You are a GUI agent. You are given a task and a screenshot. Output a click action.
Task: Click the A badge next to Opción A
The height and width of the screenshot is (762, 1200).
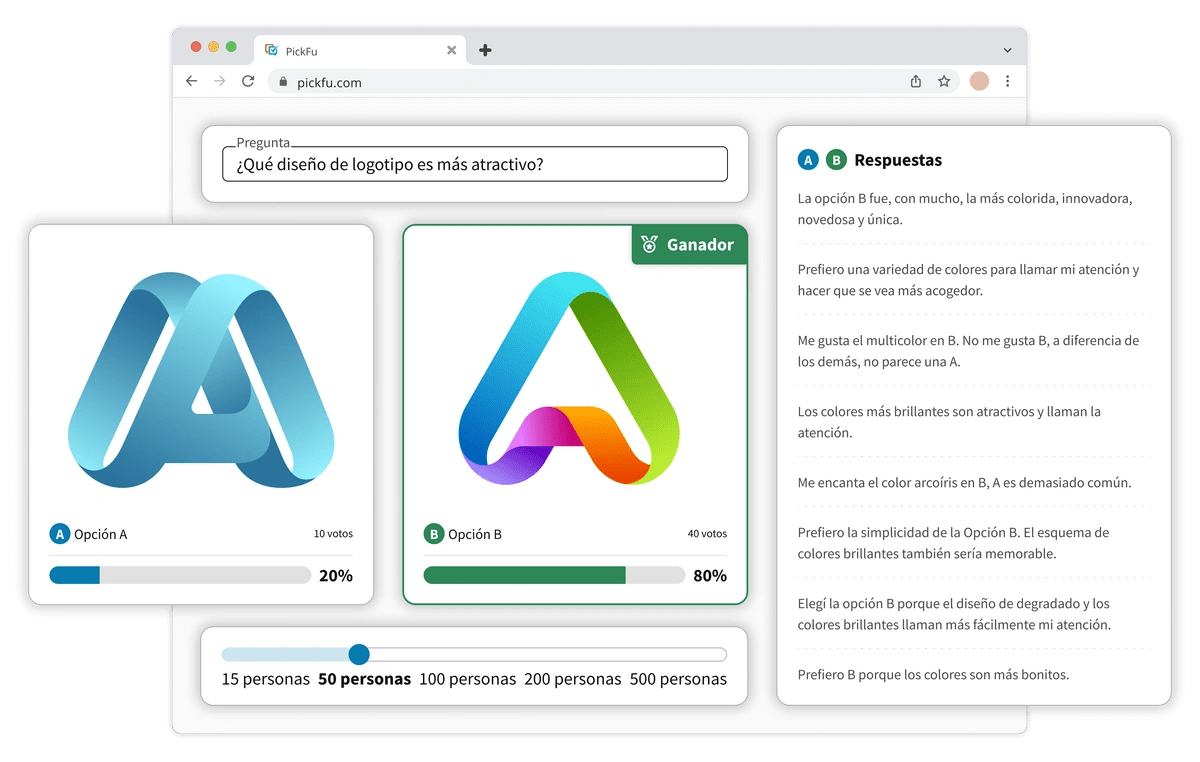point(60,533)
